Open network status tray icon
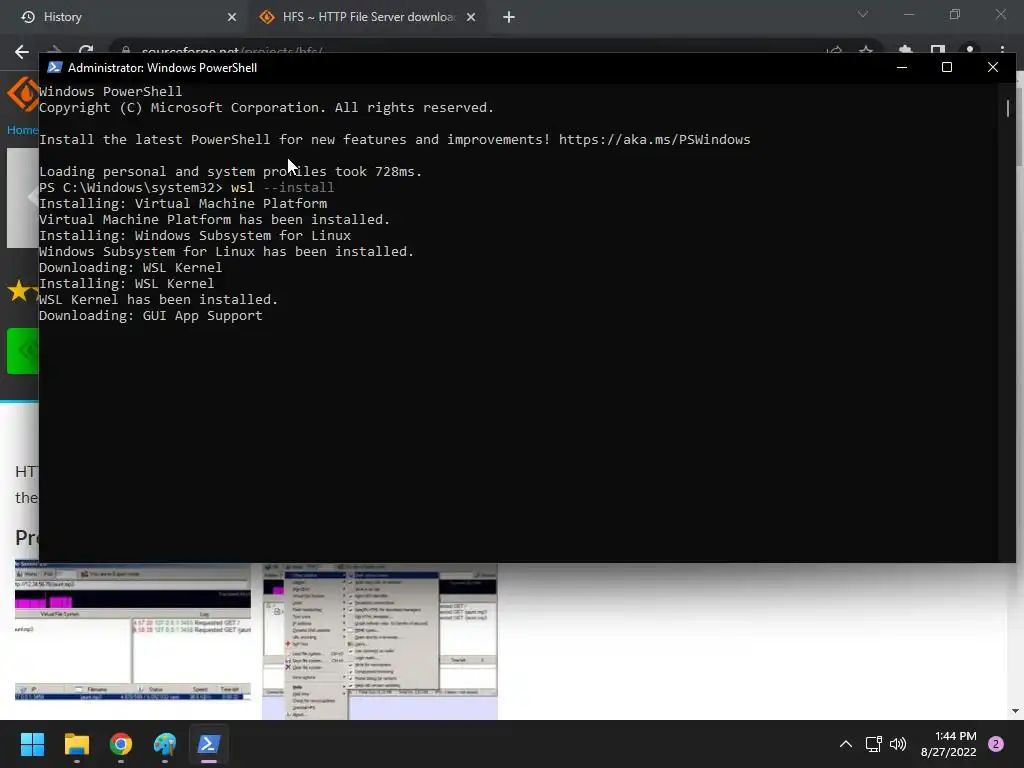Image resolution: width=1024 pixels, height=768 pixels. click(874, 744)
